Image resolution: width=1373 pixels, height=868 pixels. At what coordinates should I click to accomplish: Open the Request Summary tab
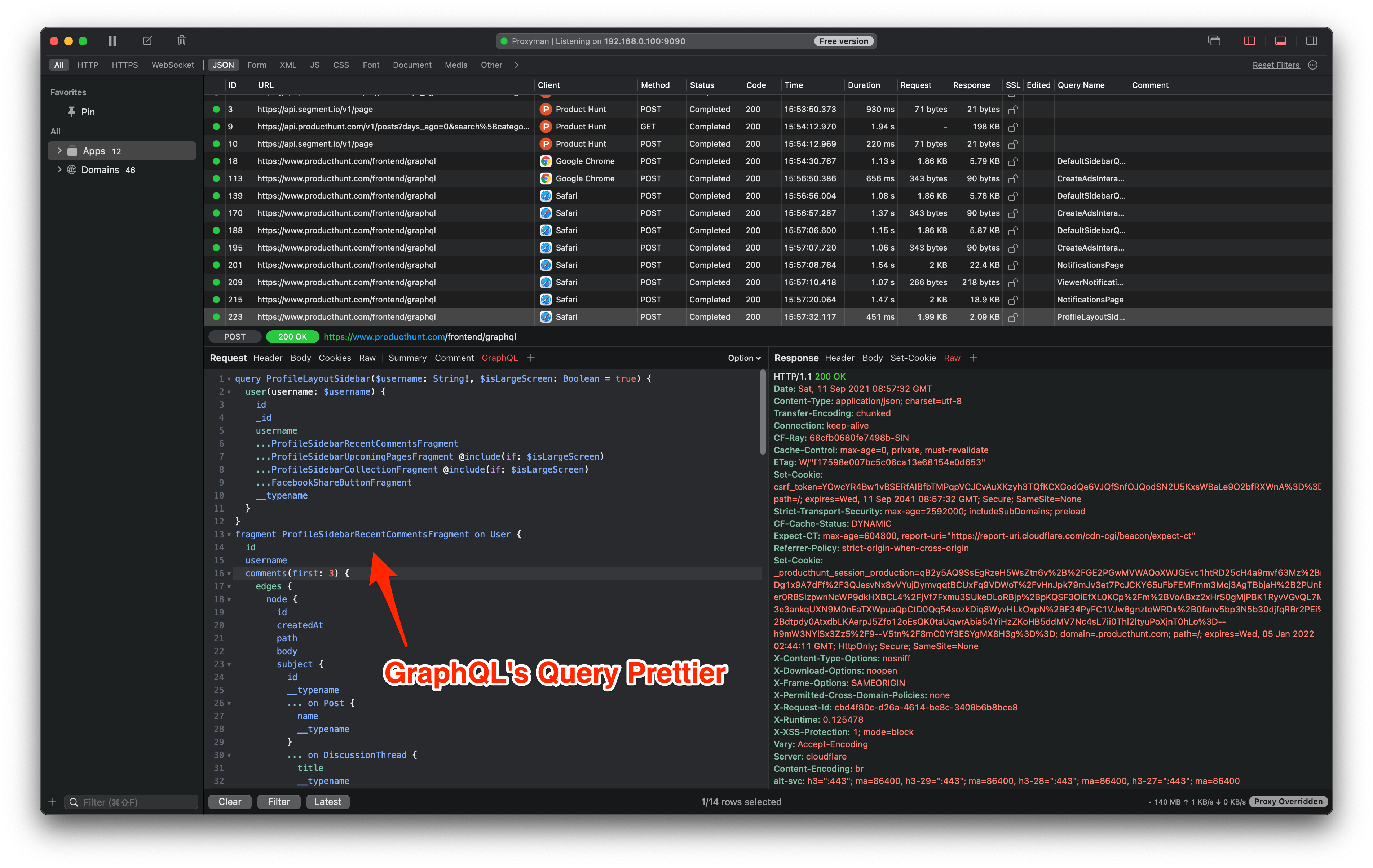[407, 358]
